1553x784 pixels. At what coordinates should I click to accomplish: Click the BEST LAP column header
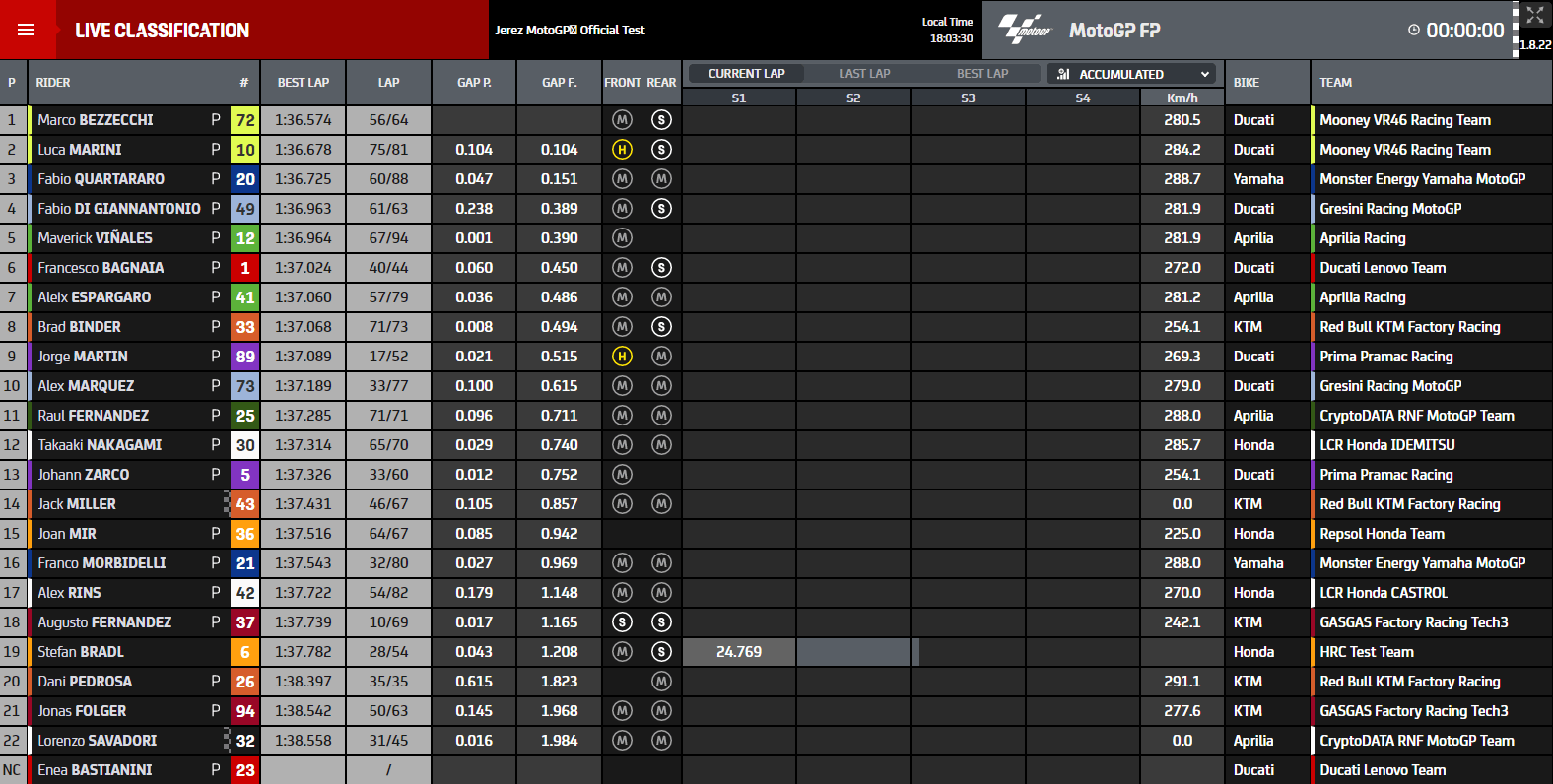304,83
